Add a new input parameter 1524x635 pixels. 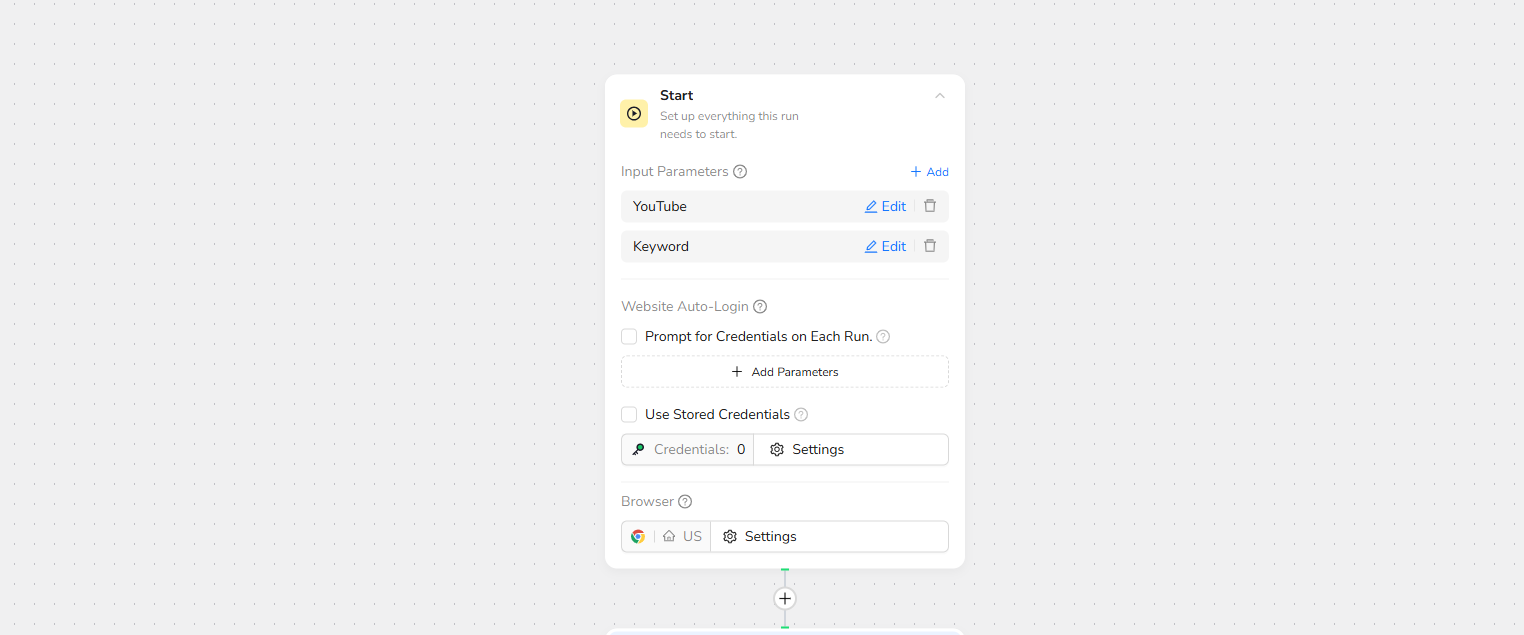tap(929, 172)
